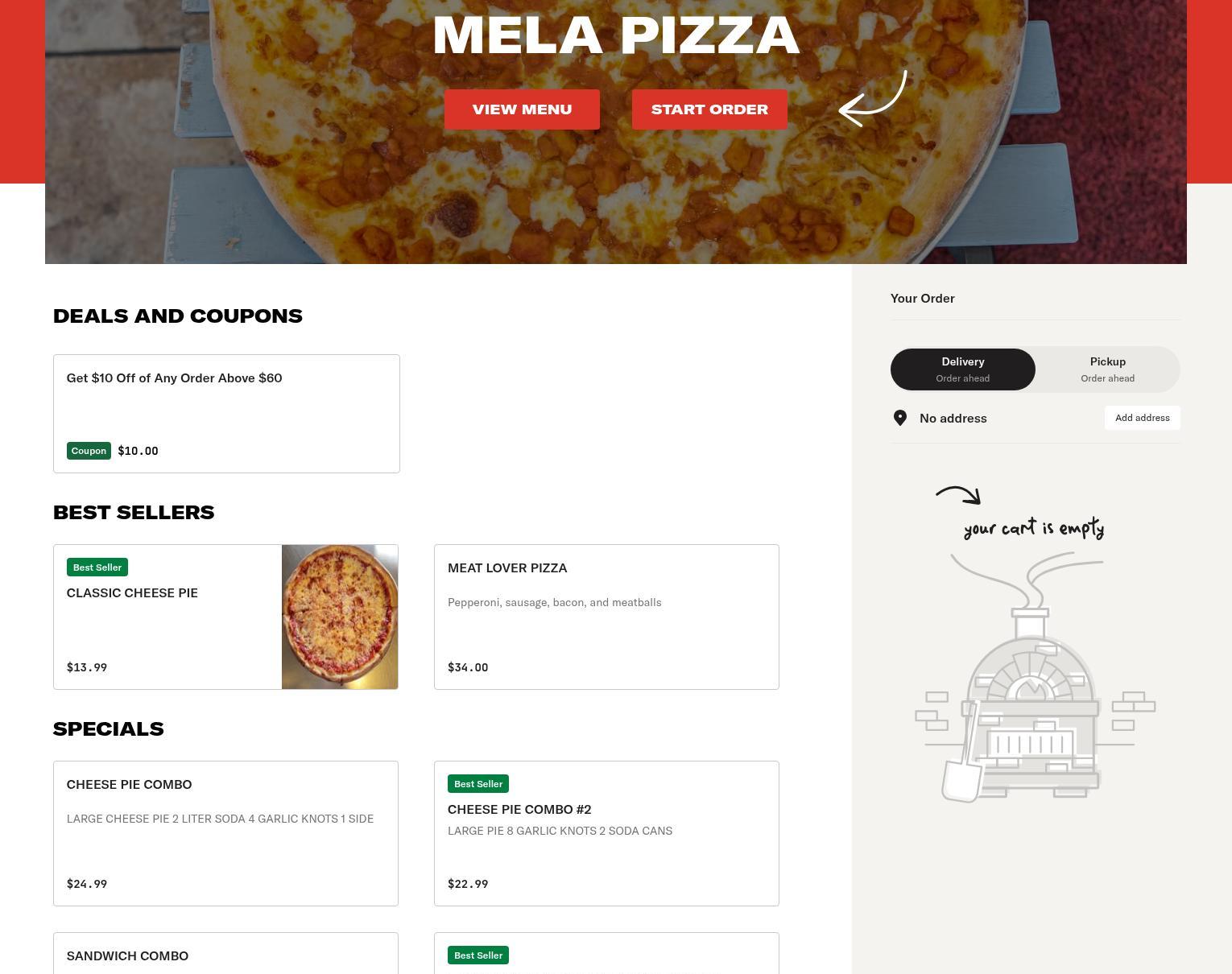Click the Mela Pizza title heading
The image size is (1232, 974).
[x=616, y=35]
